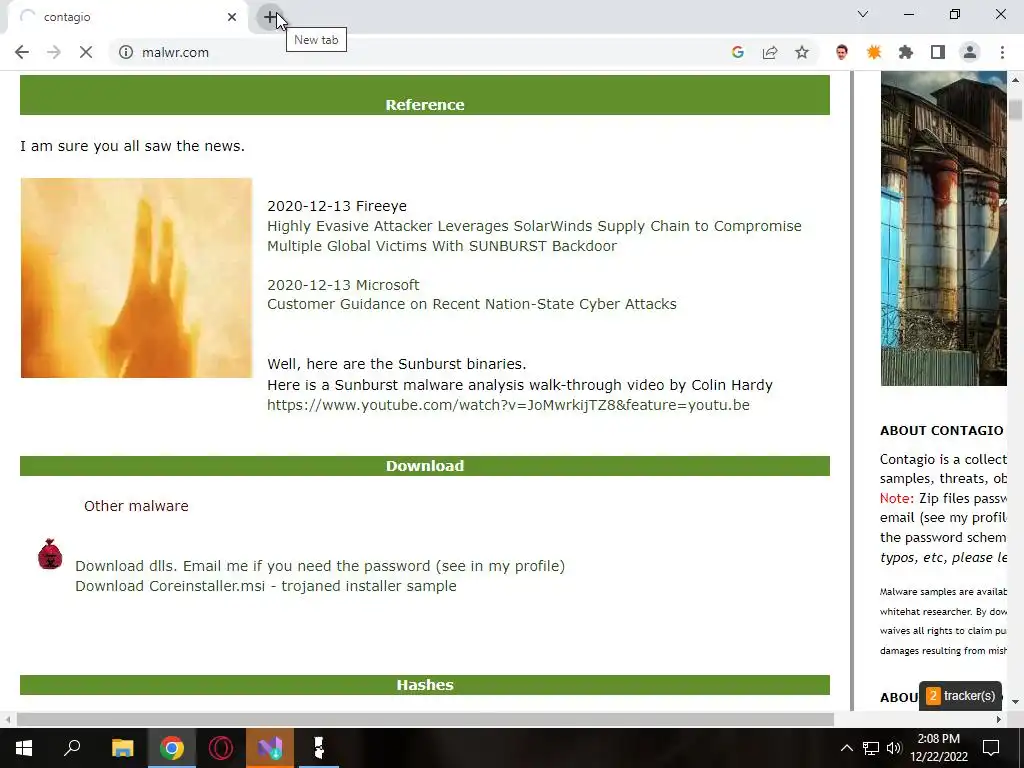
Task: Open Chrome's three-dot menu
Action: coord(1002,52)
